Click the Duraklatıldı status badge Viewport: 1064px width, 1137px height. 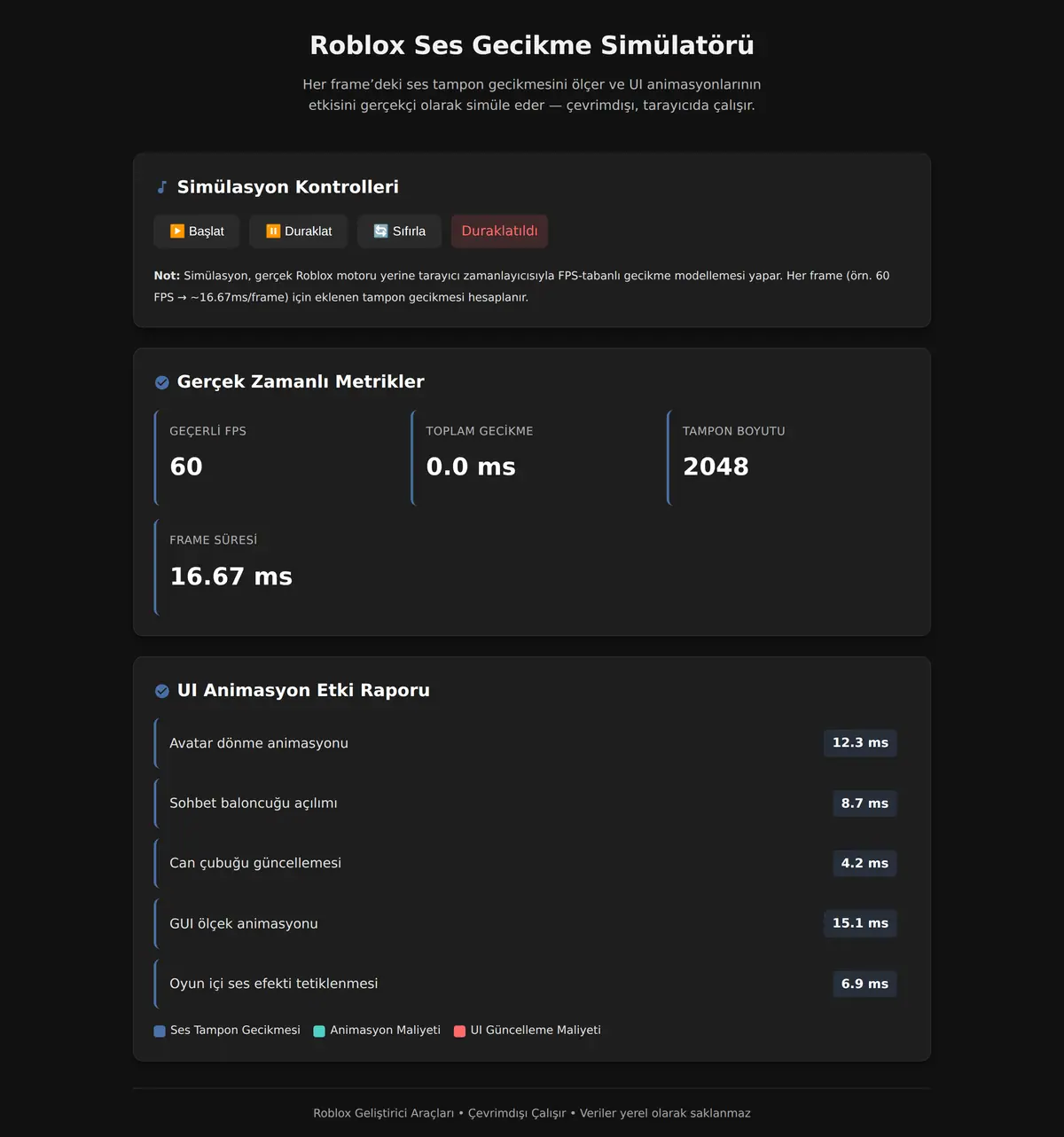[x=499, y=231]
